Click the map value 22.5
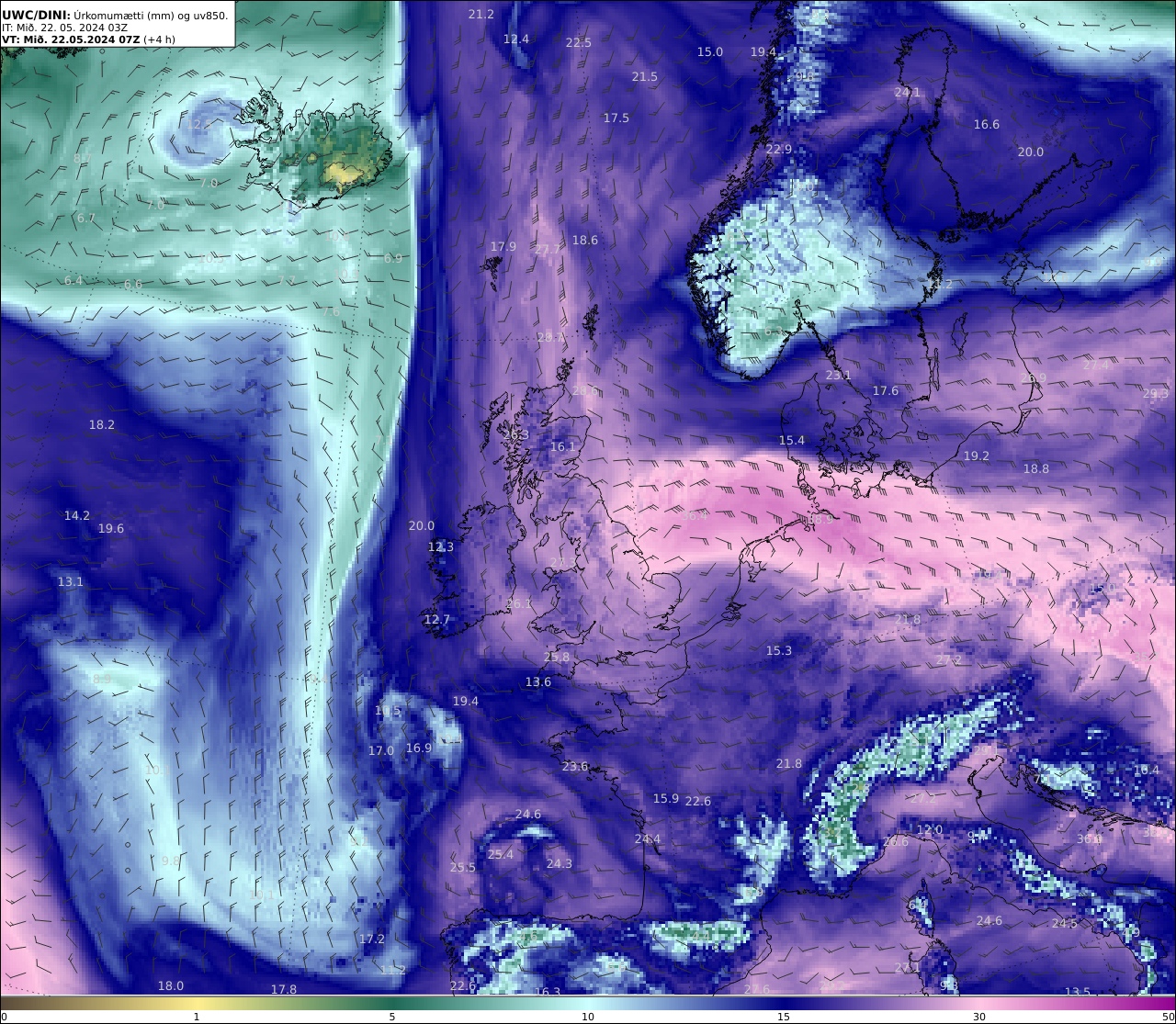Screen dimensions: 1176x1024 (579, 42)
